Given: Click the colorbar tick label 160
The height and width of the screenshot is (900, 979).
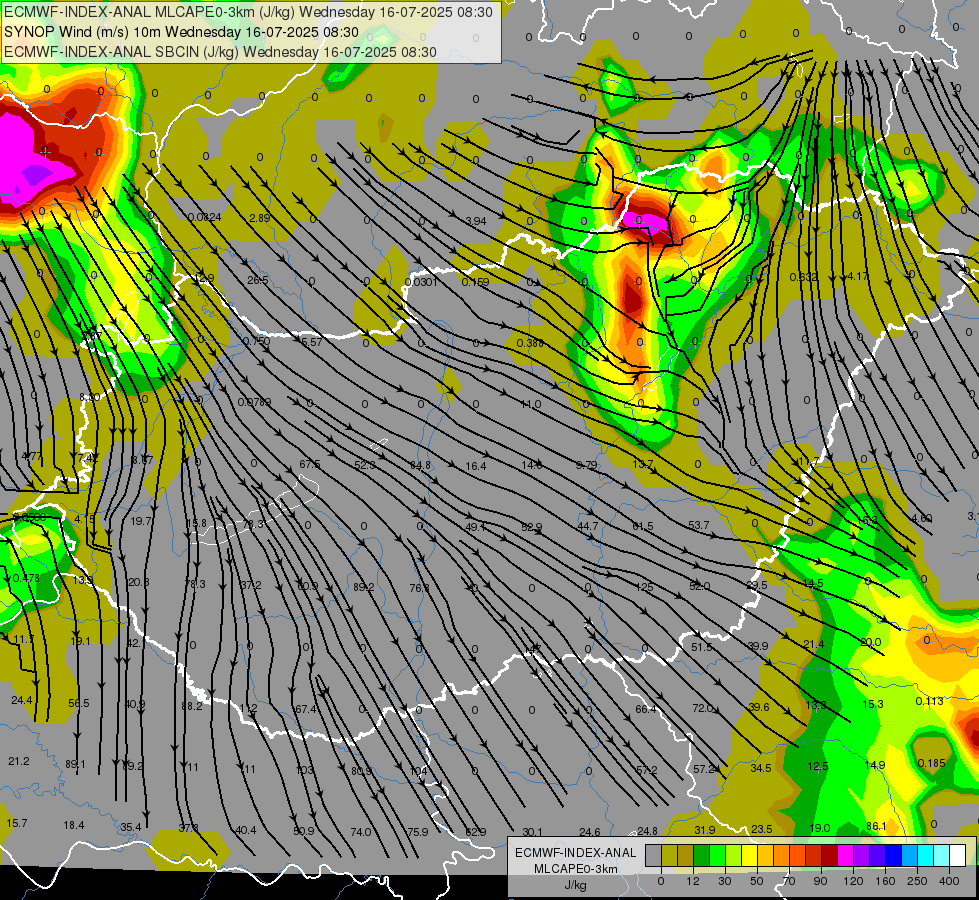Looking at the screenshot, I should tap(885, 881).
